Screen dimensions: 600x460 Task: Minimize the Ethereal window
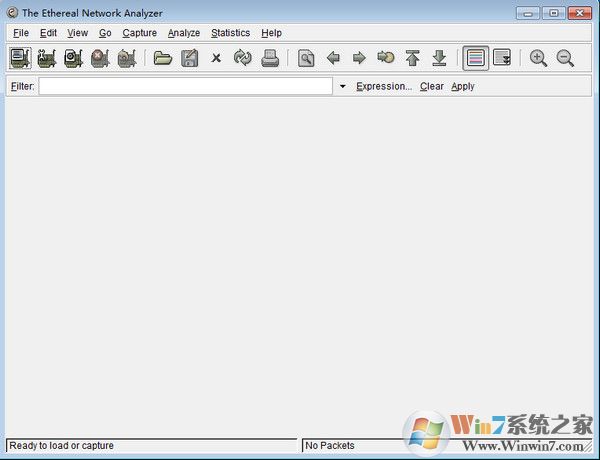(x=528, y=13)
